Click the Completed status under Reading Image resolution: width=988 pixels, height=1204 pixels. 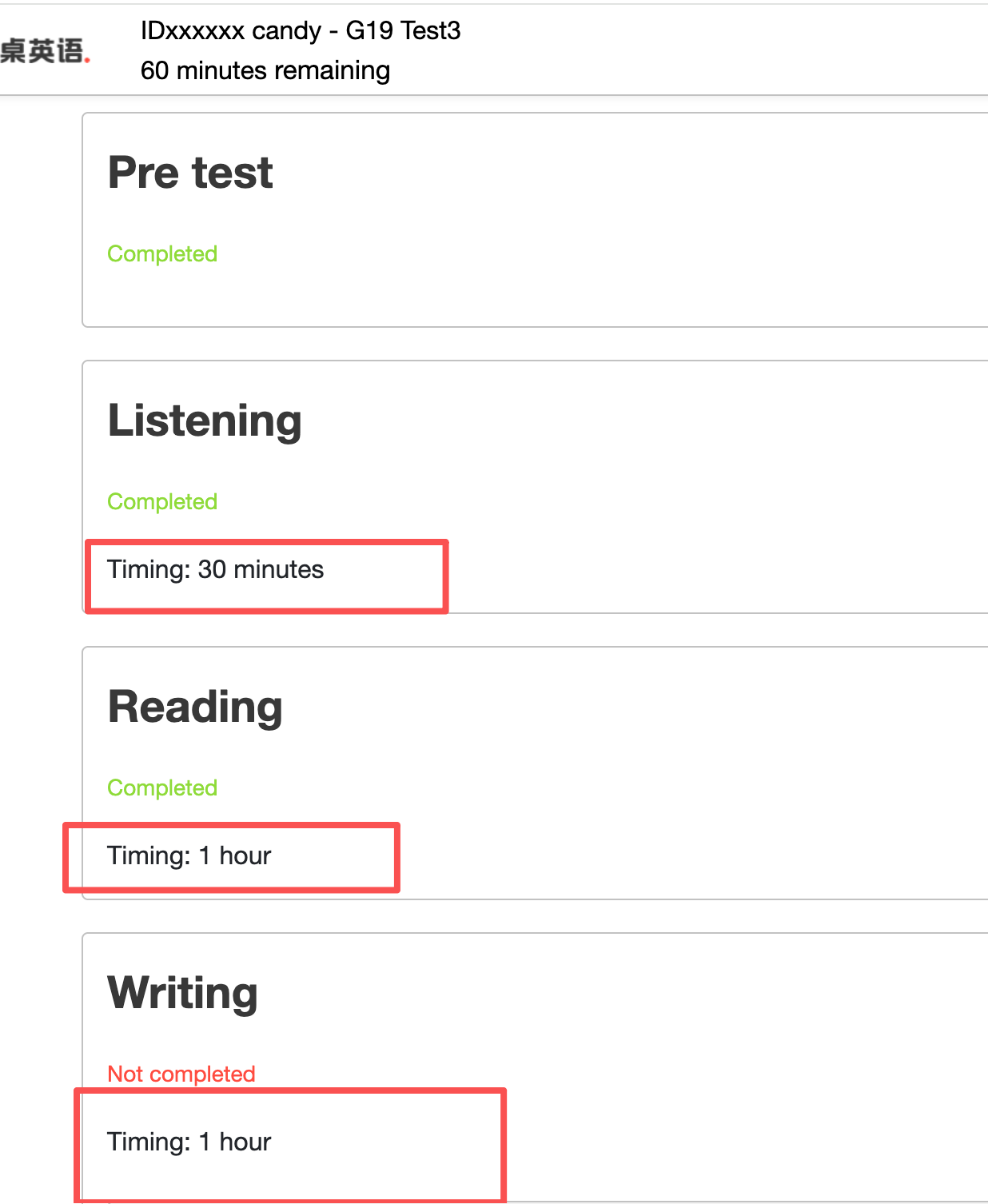[162, 788]
